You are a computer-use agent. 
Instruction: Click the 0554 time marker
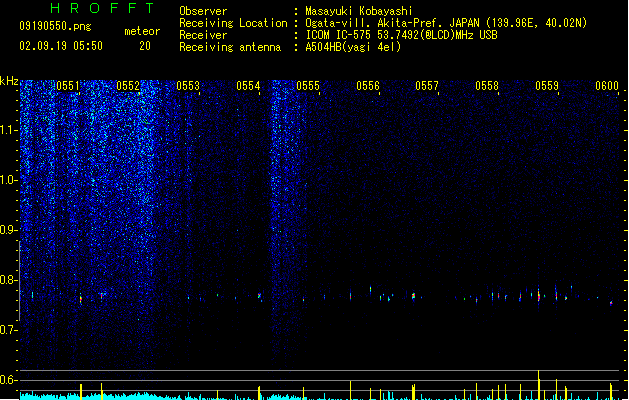click(x=248, y=86)
